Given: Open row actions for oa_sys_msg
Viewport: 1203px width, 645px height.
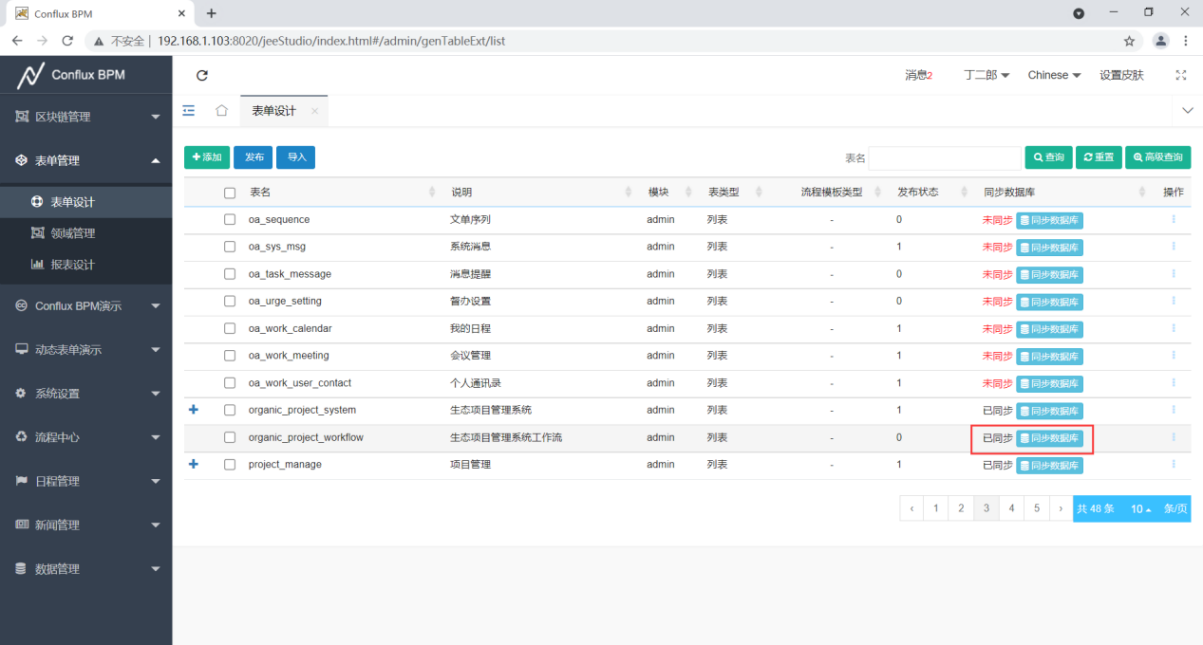Looking at the screenshot, I should coord(1173,246).
